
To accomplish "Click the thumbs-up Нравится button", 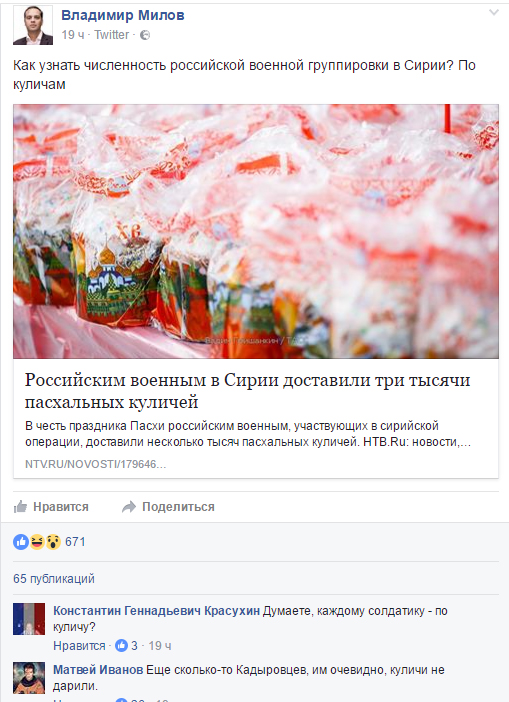I will (x=51, y=507).
